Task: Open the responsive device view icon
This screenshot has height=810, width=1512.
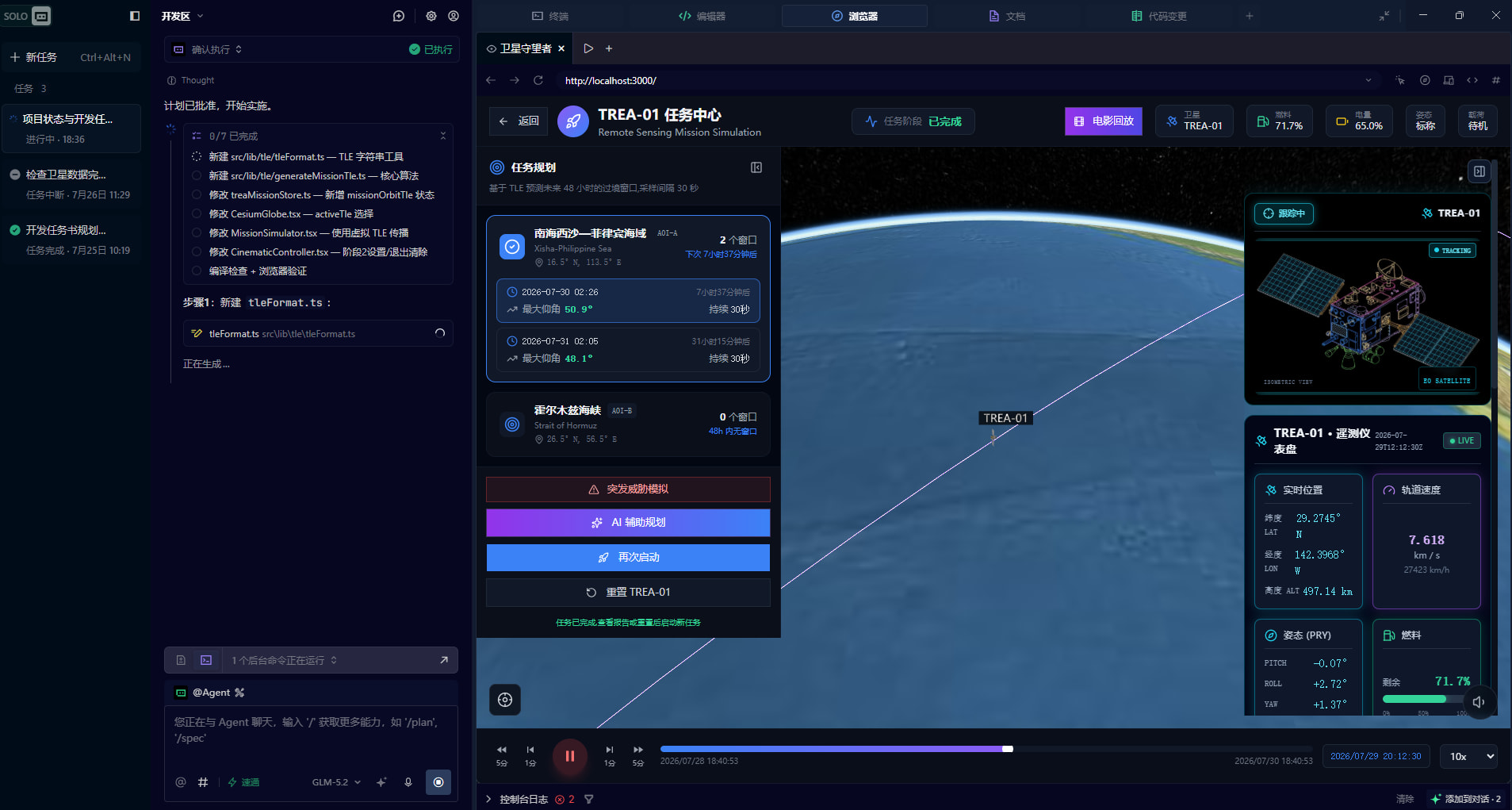Action: pyautogui.click(x=1449, y=80)
